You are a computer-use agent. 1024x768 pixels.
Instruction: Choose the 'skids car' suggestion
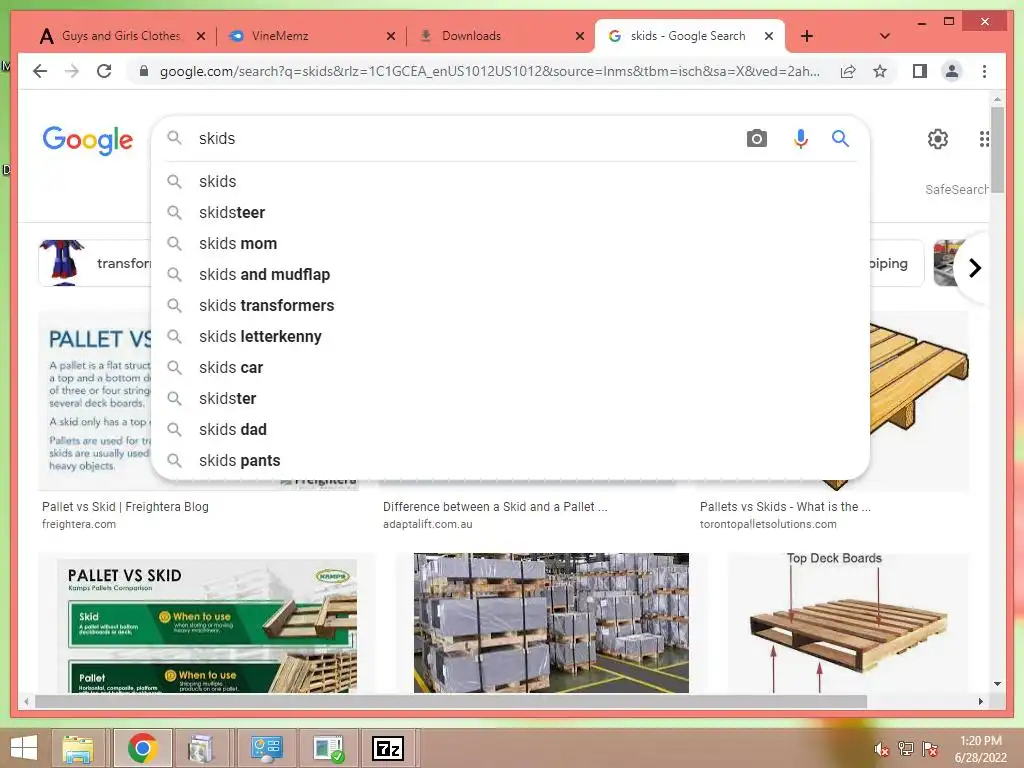511,368
